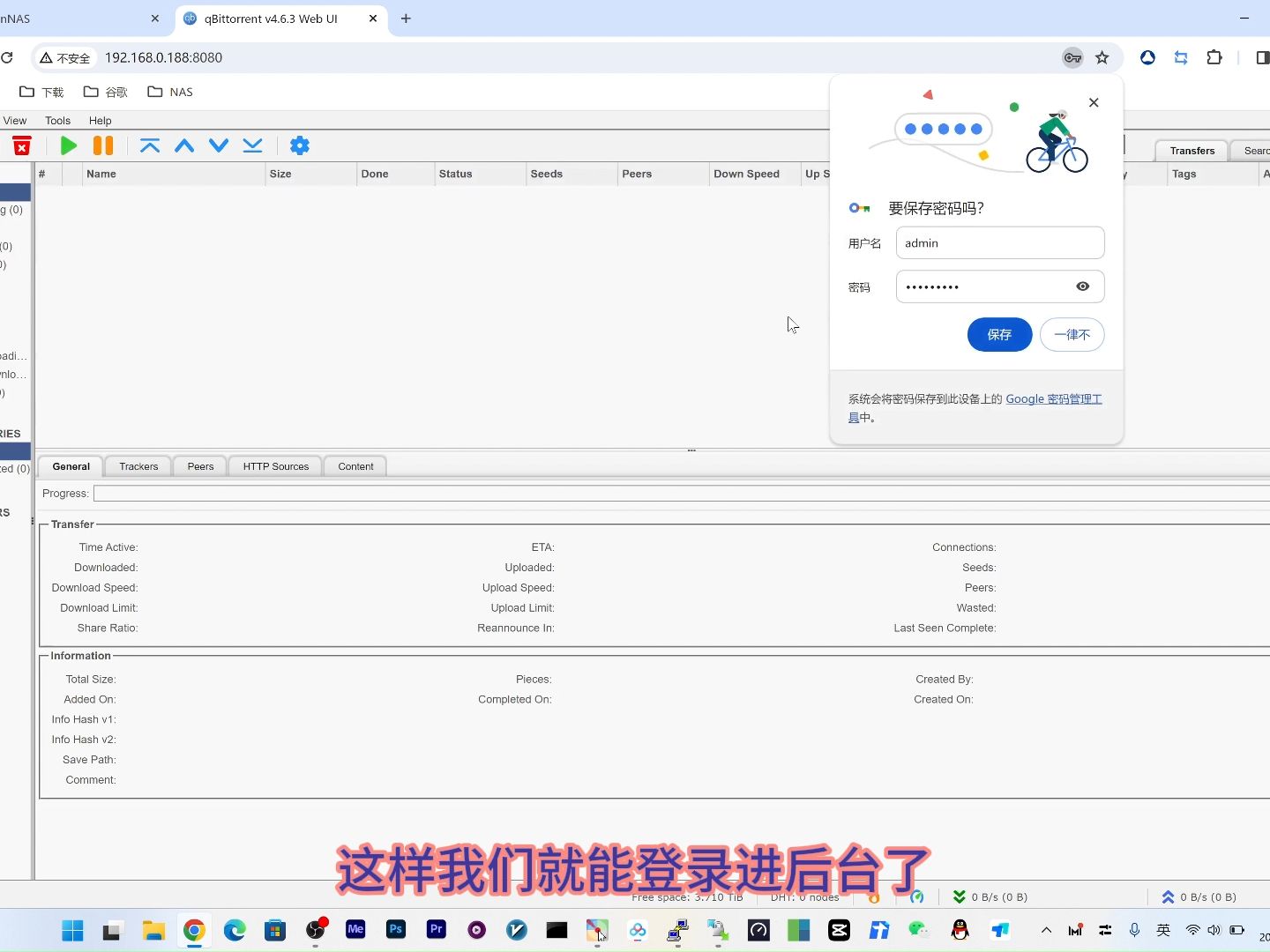Image resolution: width=1270 pixels, height=952 pixels.
Task: Toggle password visibility with the eye icon
Action: pyautogui.click(x=1082, y=286)
